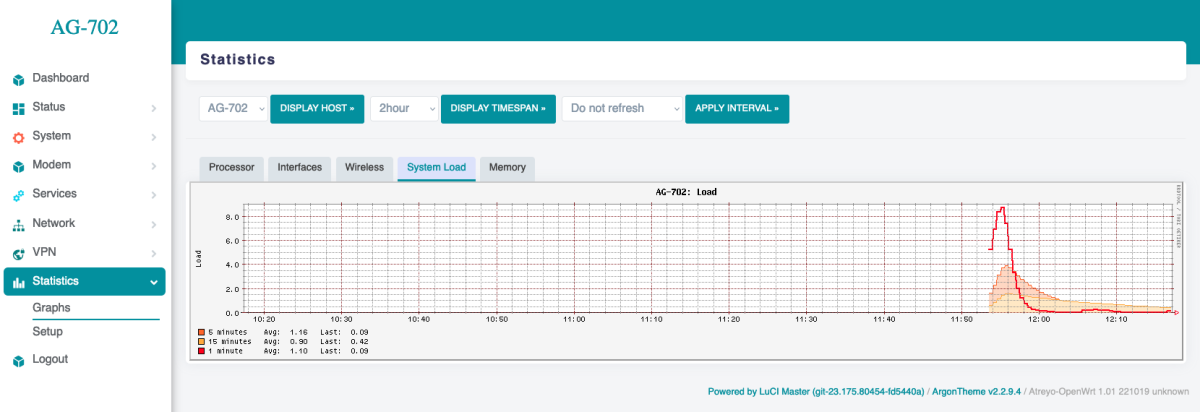Click the Display Timespan button

click(x=498, y=108)
